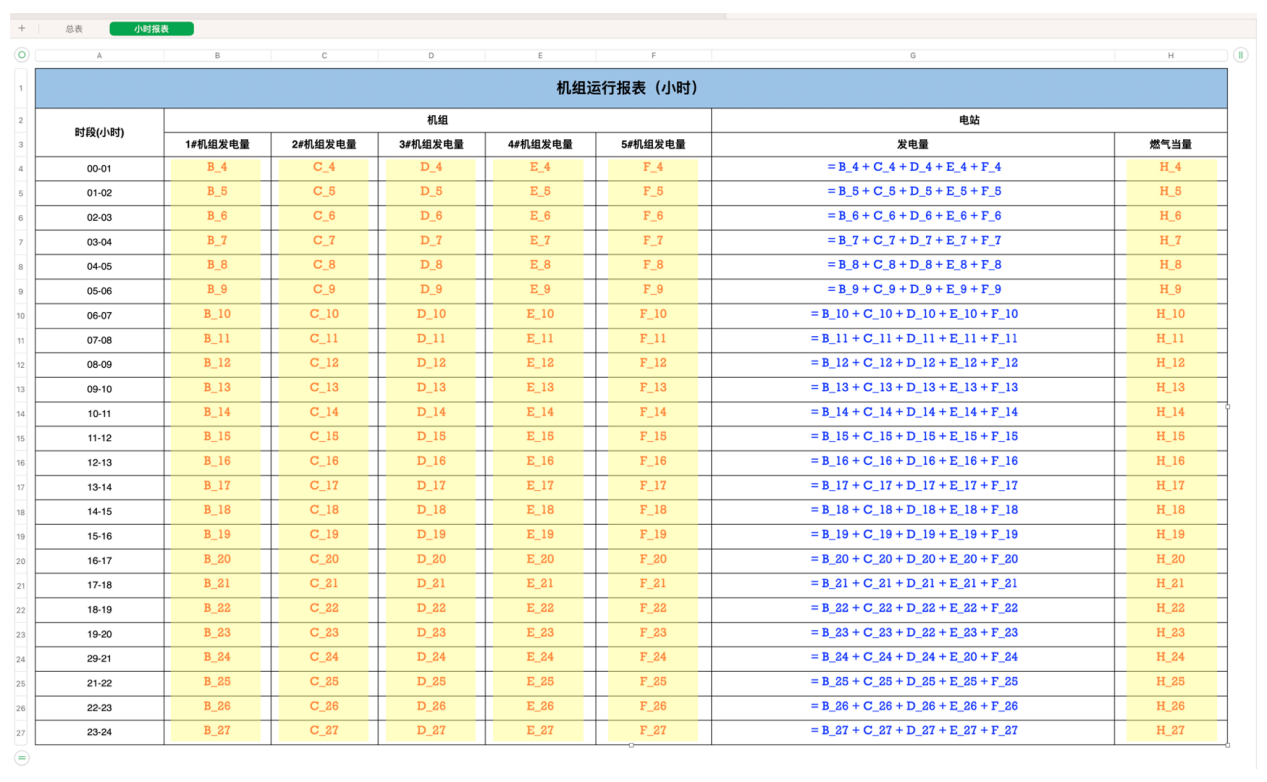
Task: Click the add row handle at bottom left
Action: (22, 759)
